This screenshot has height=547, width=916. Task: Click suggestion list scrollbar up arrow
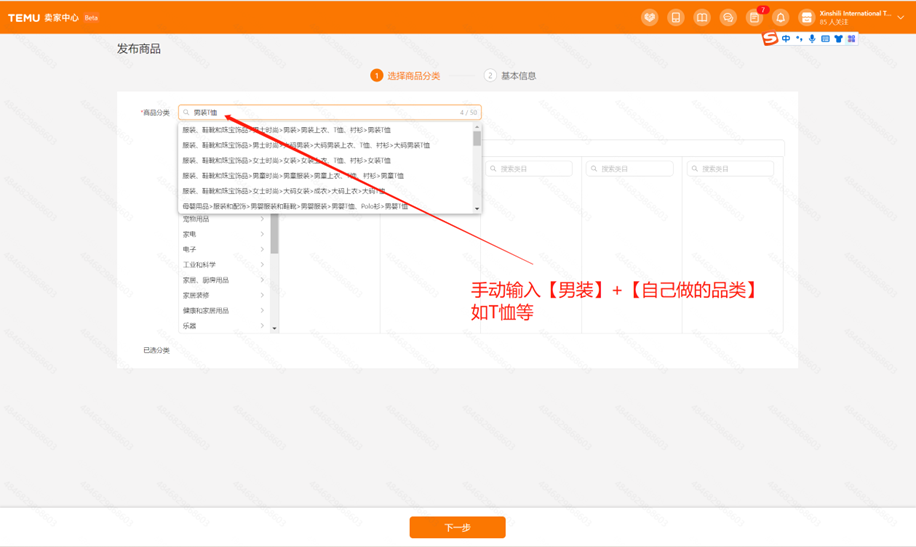[477, 127]
